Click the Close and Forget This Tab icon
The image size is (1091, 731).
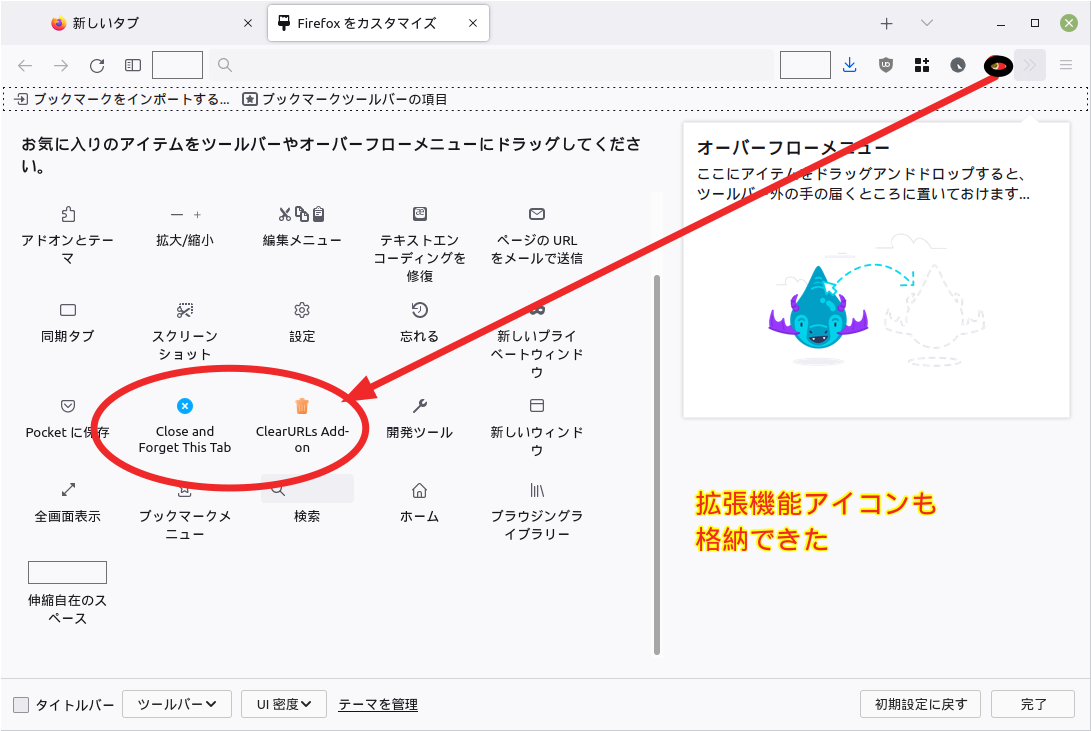point(184,406)
